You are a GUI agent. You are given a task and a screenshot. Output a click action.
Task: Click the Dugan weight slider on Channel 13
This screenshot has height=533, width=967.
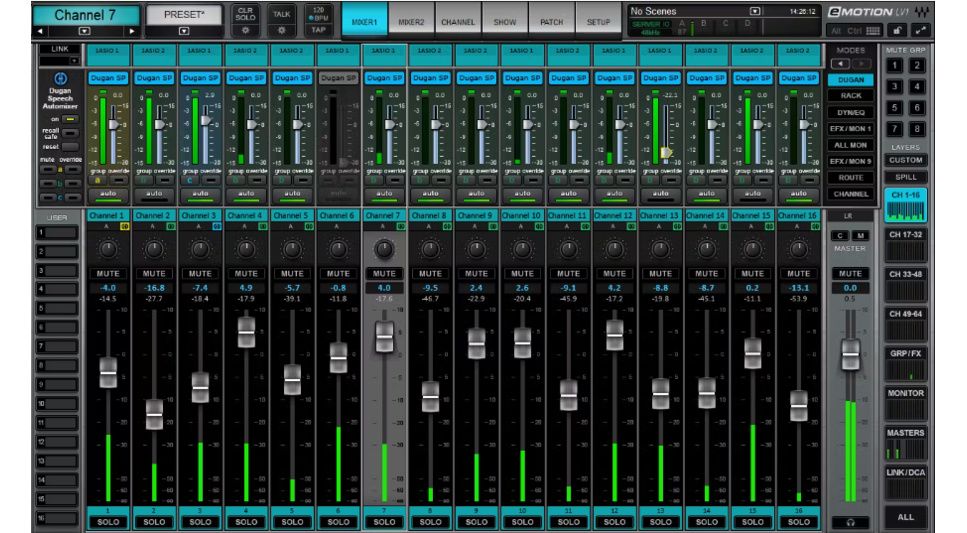pos(666,152)
